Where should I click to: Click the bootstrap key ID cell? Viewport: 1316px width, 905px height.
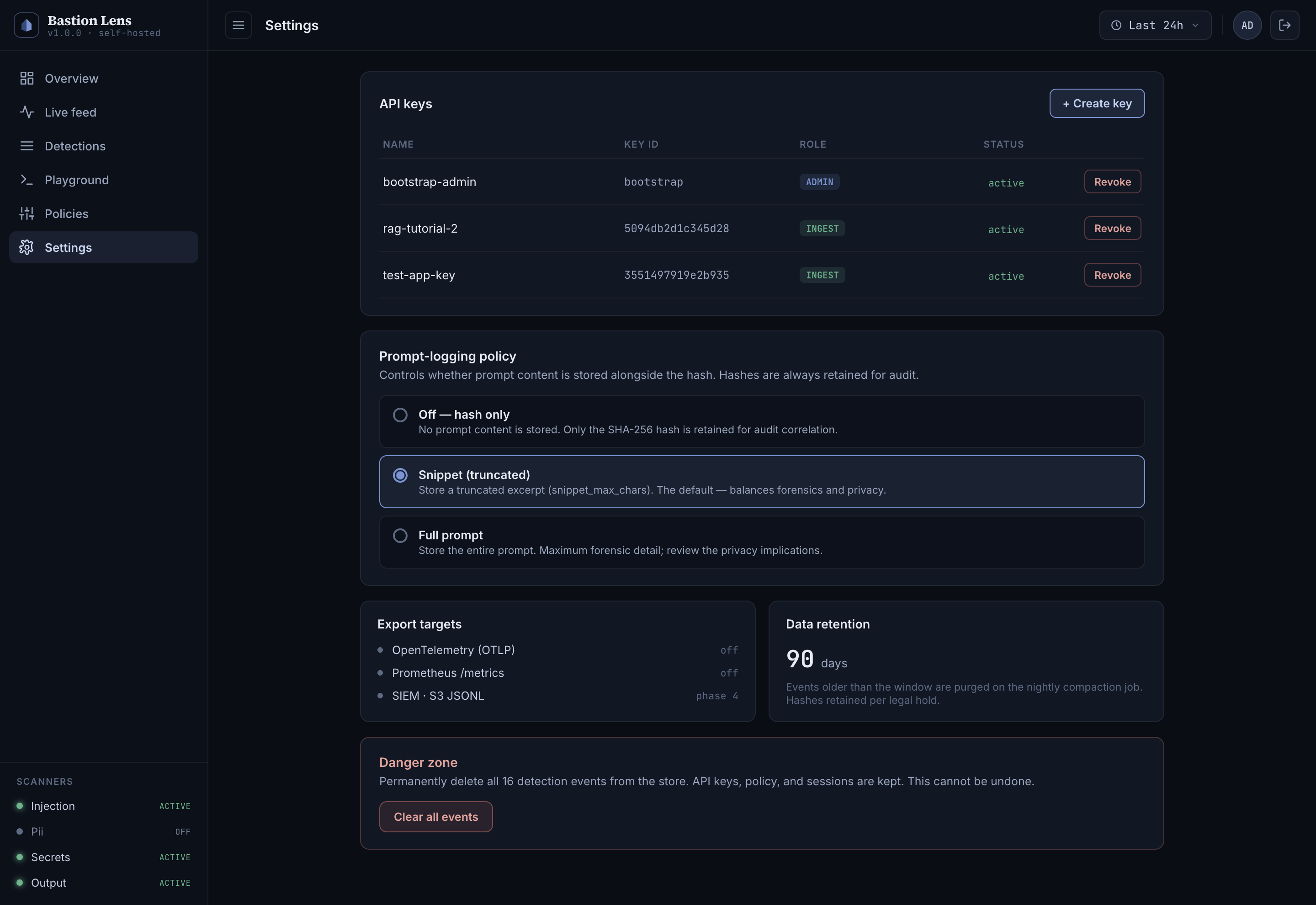pos(653,181)
